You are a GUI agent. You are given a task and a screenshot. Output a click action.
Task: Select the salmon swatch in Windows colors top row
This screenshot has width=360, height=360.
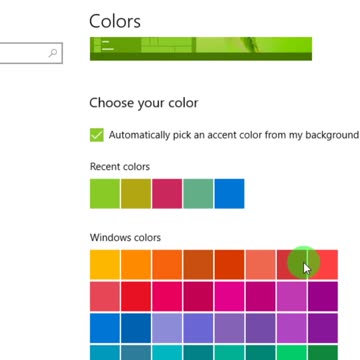(x=261, y=265)
